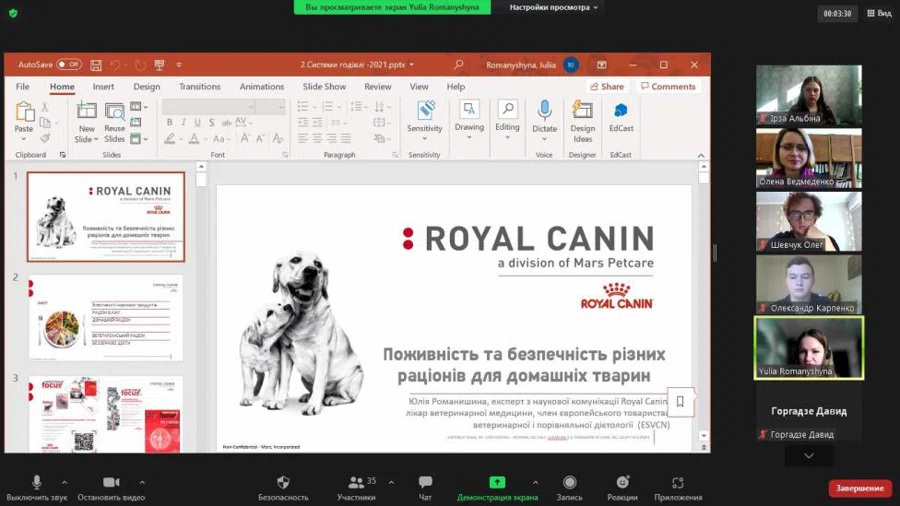Collapse the ribbon with the up chevron
Viewport: 900px width, 506px height.
(x=701, y=155)
